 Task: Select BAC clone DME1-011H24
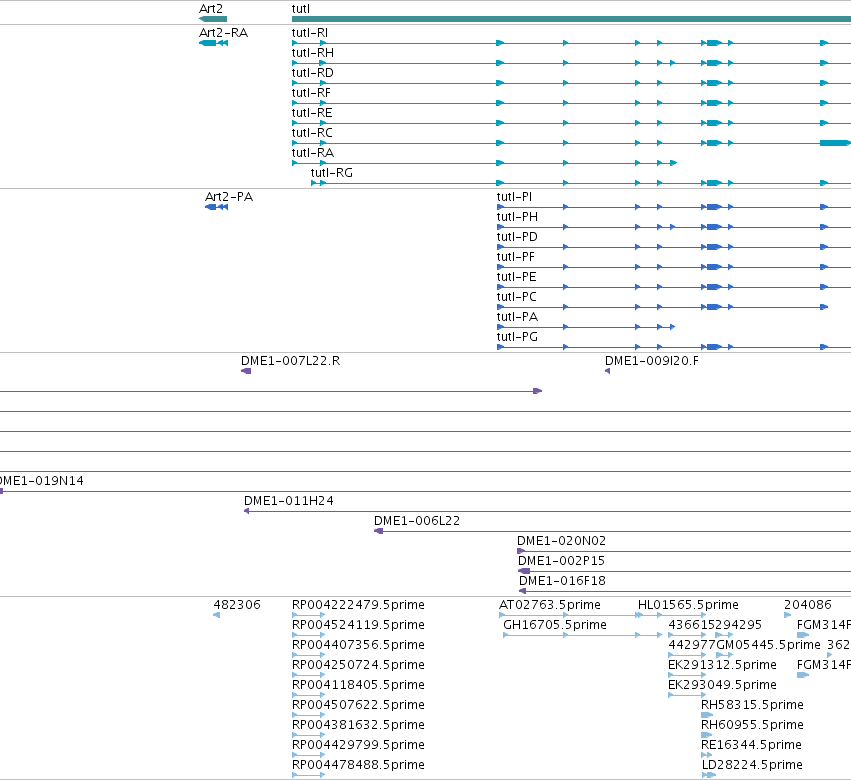click(289, 501)
